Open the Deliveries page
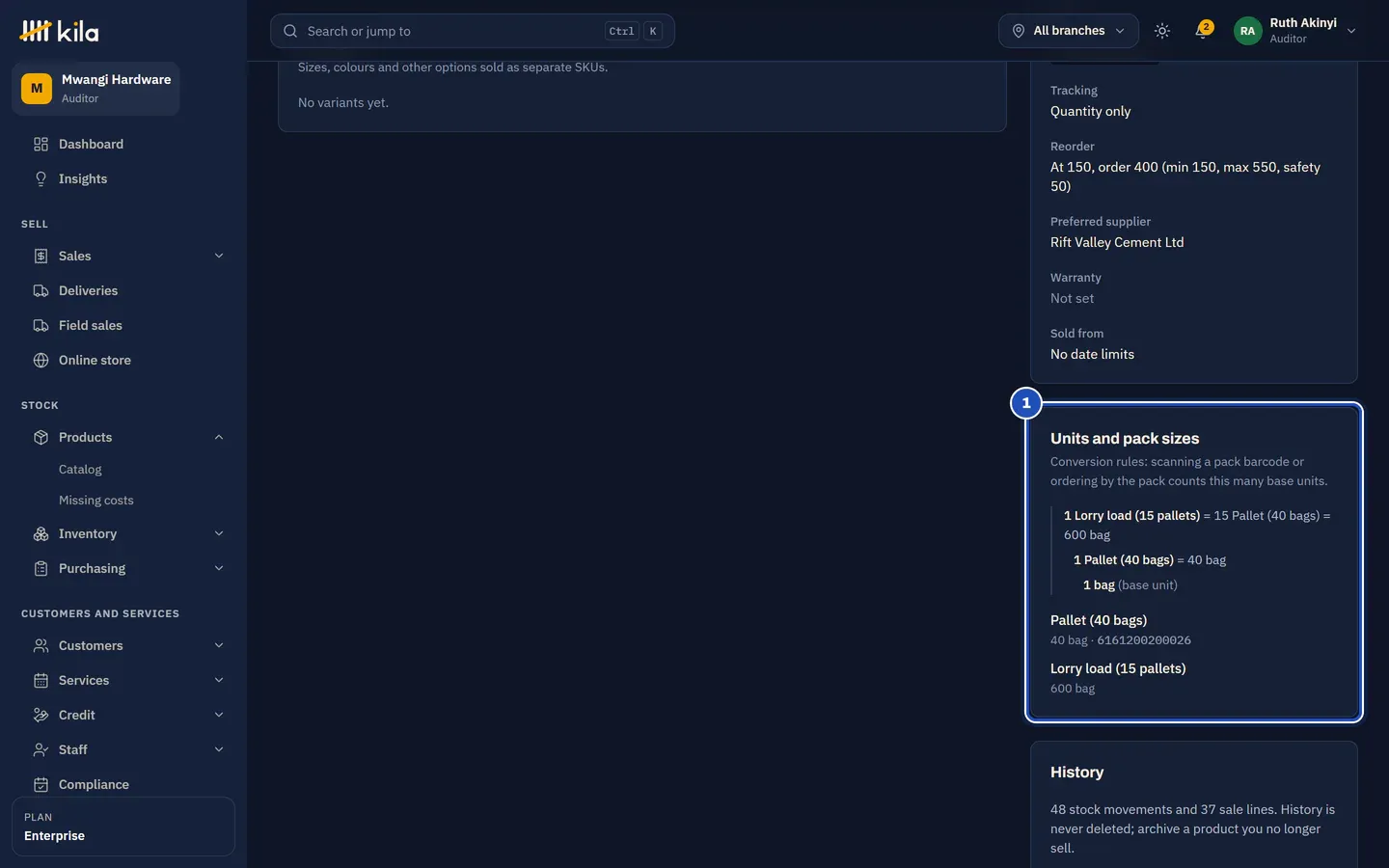 click(x=123, y=290)
